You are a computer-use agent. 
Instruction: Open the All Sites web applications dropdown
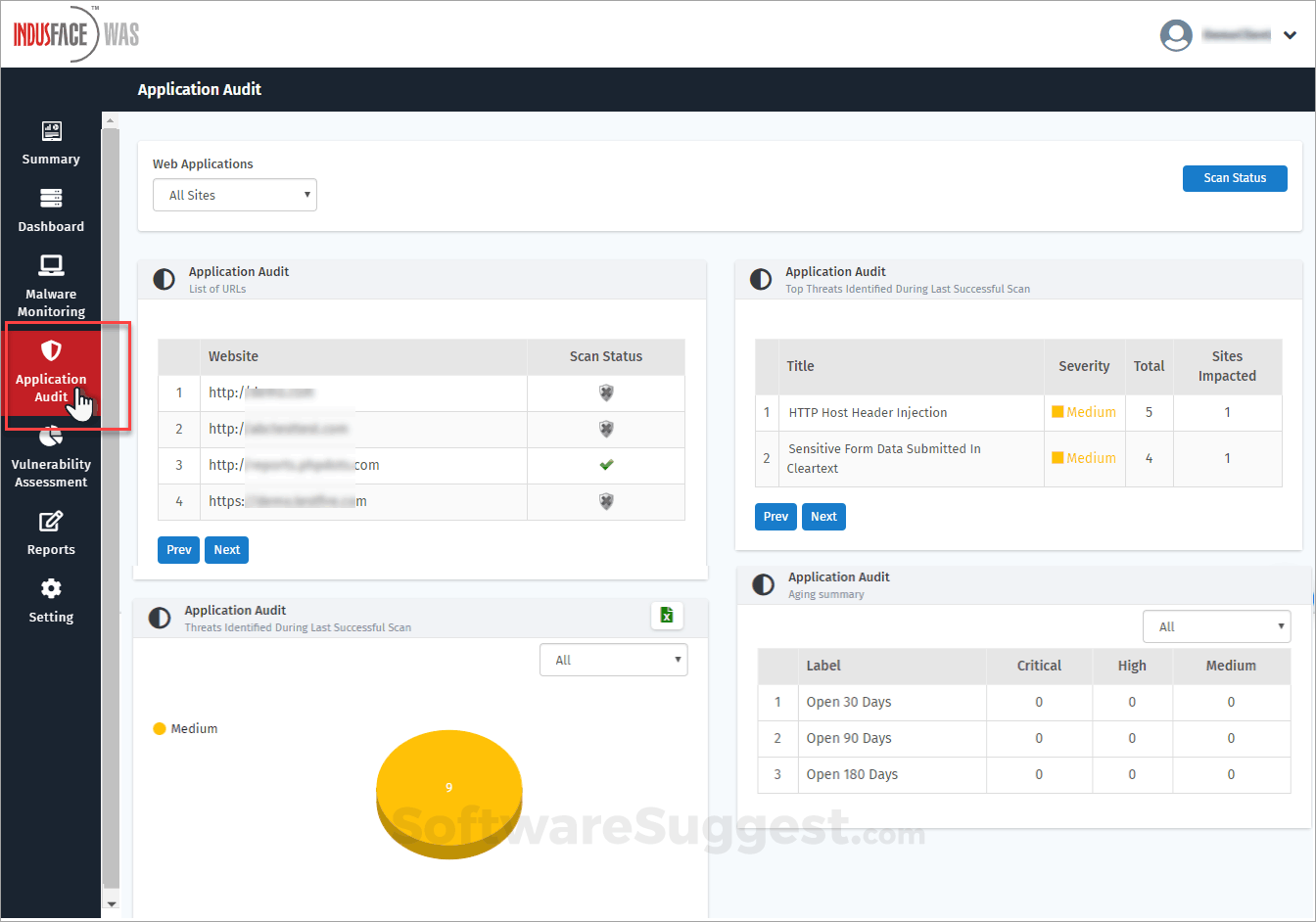click(x=235, y=195)
